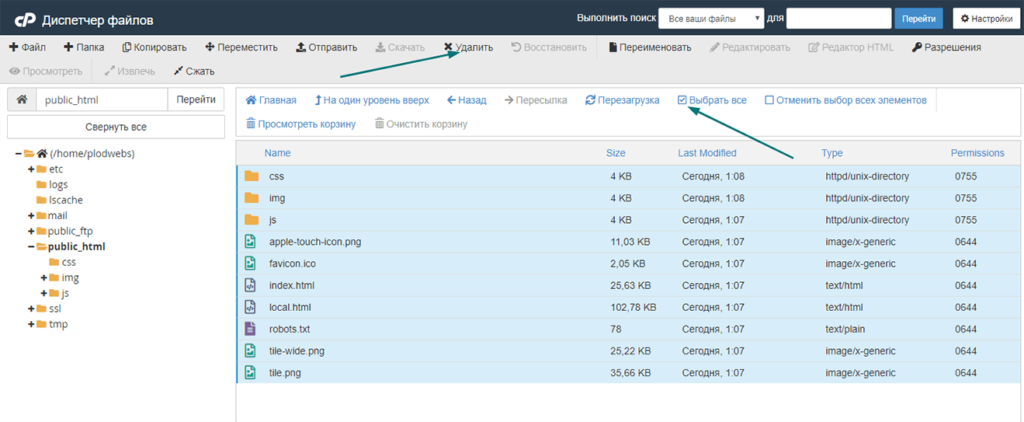Click the css folder icon in file list
Viewport: 1024px width, 422px height.
[251, 176]
